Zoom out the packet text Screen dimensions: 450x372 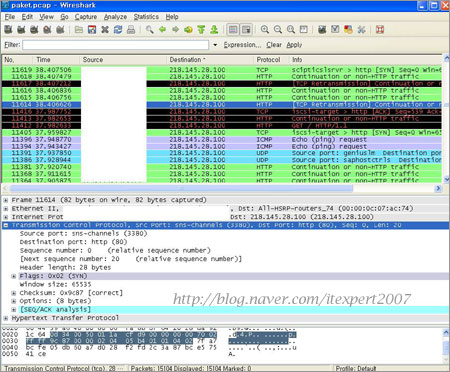278,30
